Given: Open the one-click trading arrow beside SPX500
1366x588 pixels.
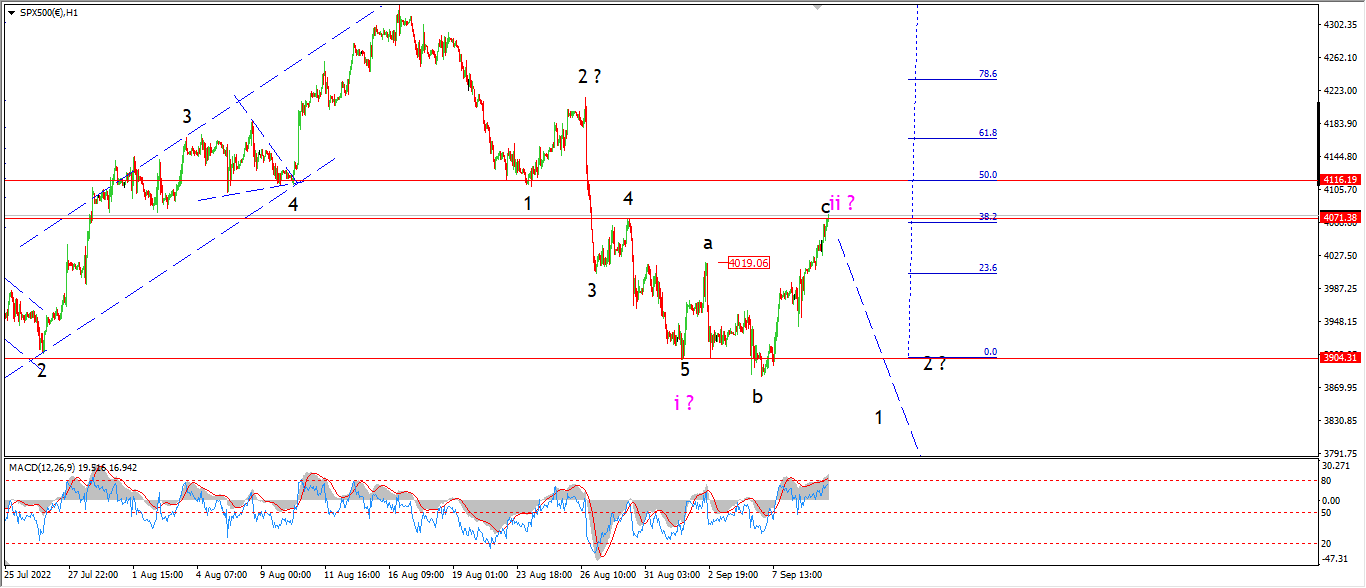Looking at the screenshot, I should [11, 13].
